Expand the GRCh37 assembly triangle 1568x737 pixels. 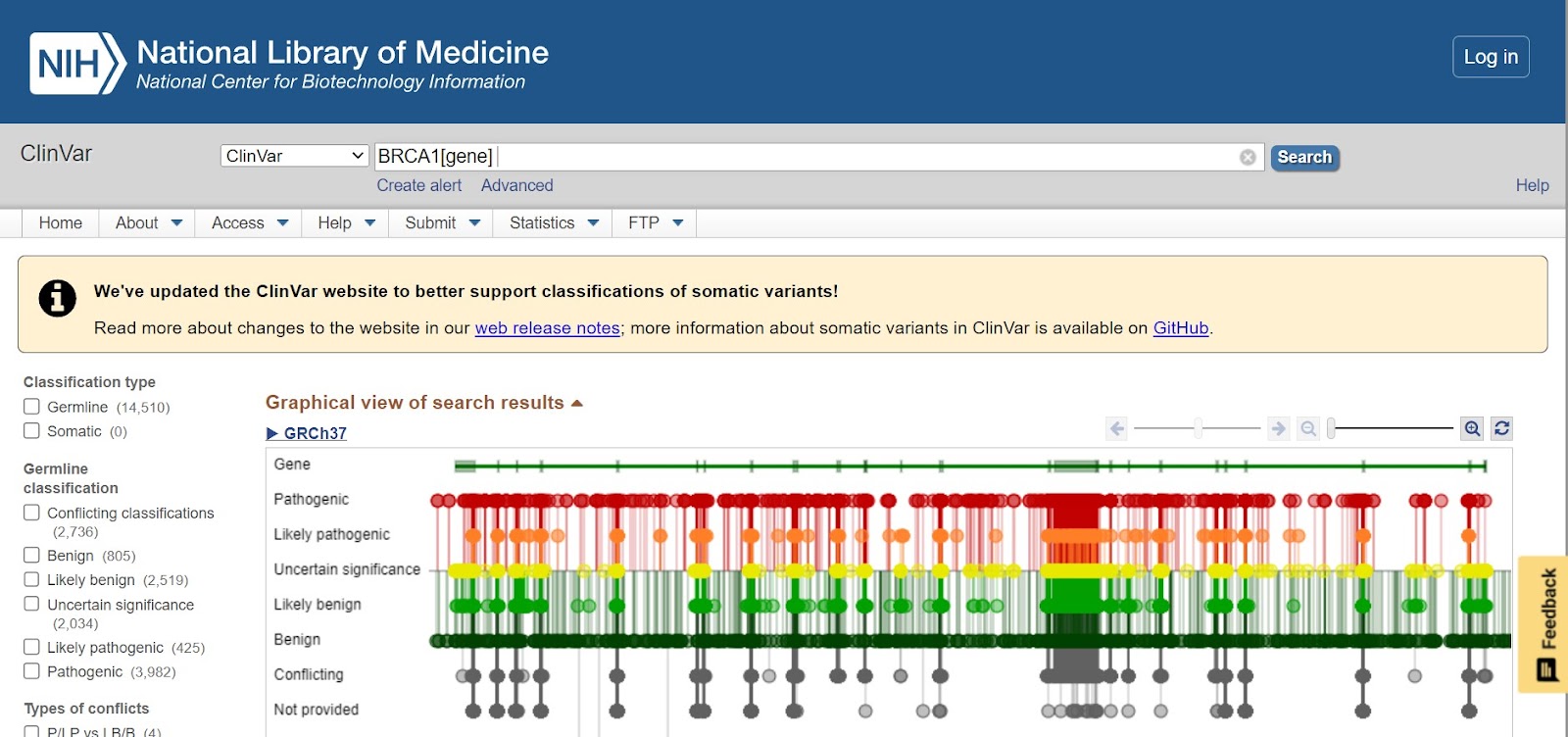pyautogui.click(x=272, y=433)
